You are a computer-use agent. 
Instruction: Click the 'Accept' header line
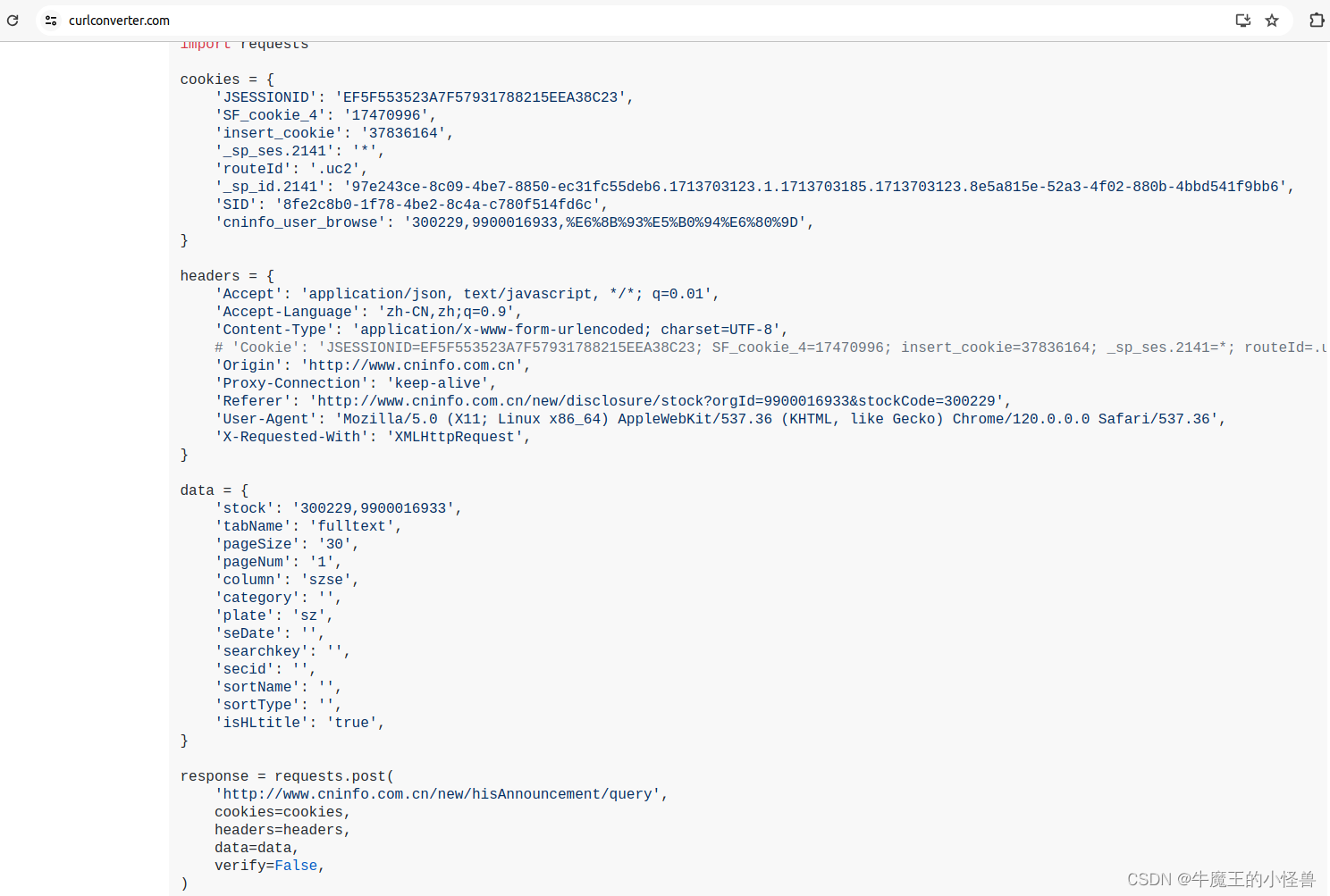[467, 294]
